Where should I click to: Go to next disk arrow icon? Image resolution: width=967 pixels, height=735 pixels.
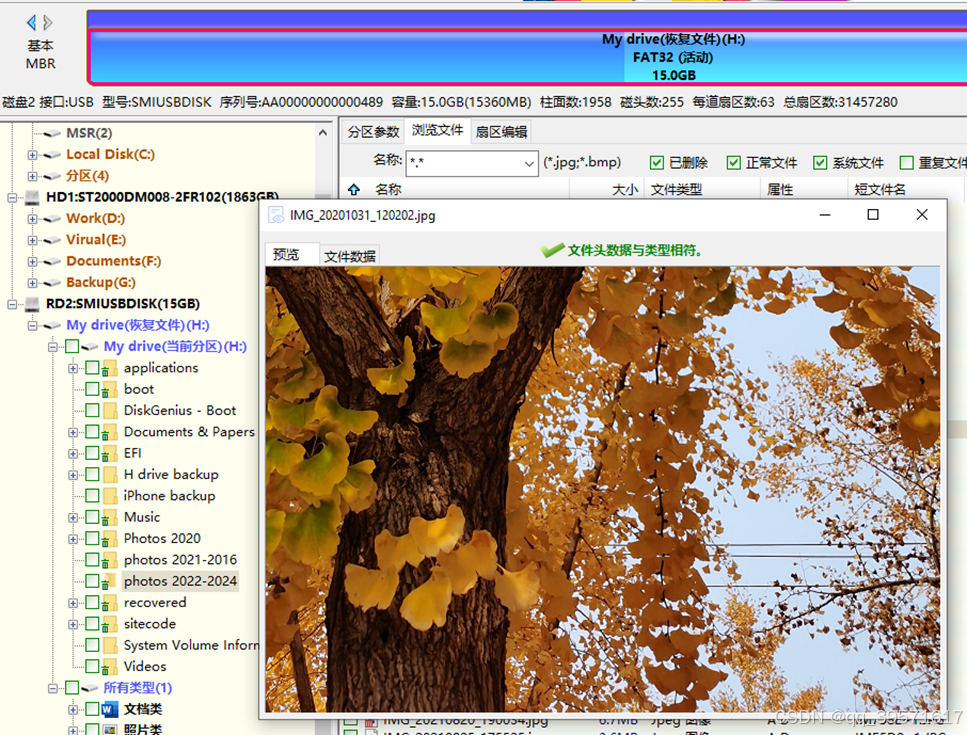pyautogui.click(x=48, y=23)
